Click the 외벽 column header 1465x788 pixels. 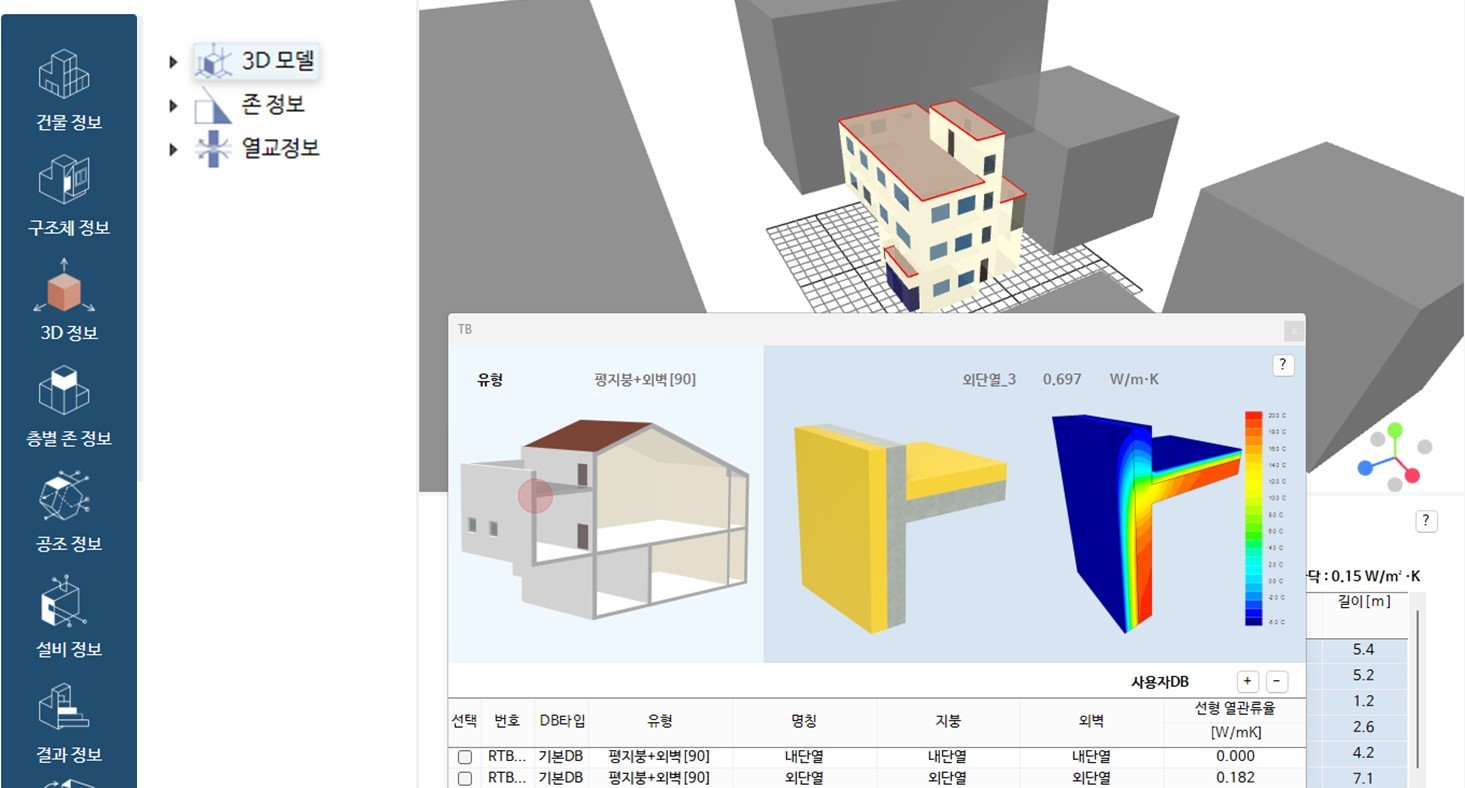[1092, 721]
